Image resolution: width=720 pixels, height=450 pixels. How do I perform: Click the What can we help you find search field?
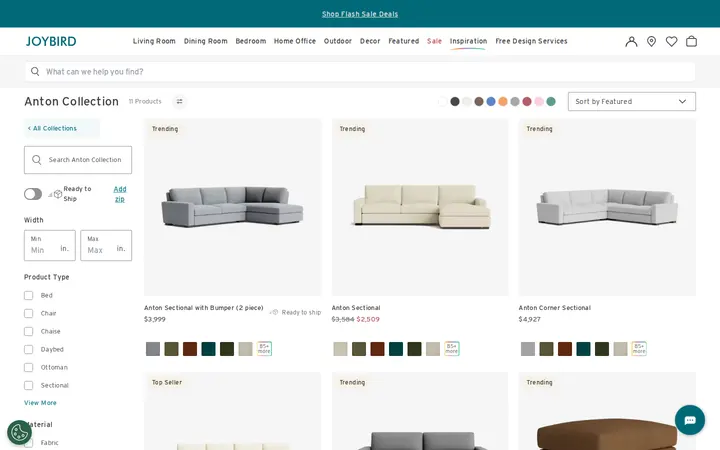coord(360,72)
